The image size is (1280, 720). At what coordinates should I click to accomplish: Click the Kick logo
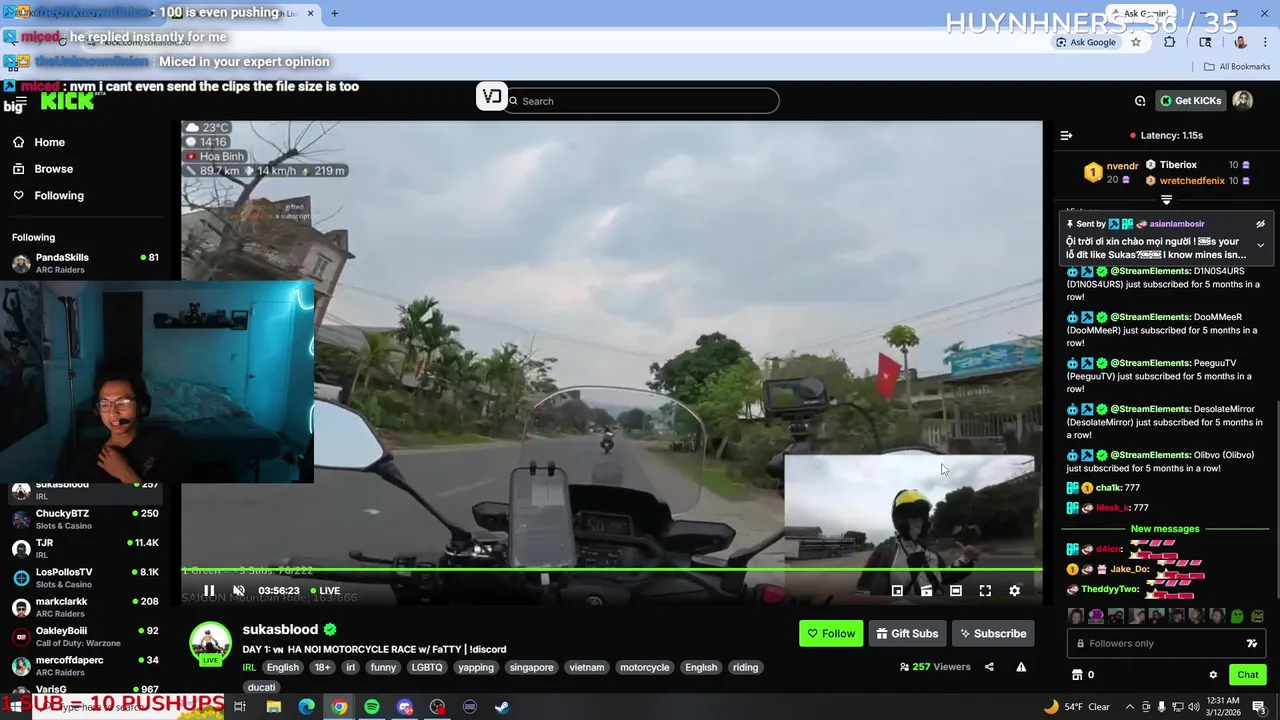67,101
